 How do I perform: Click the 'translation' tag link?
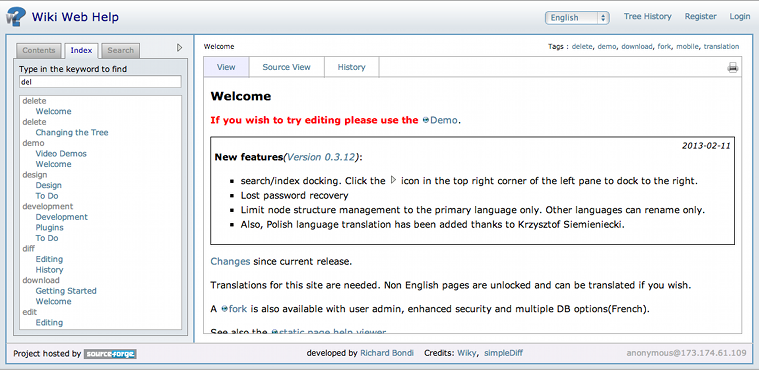pos(721,46)
